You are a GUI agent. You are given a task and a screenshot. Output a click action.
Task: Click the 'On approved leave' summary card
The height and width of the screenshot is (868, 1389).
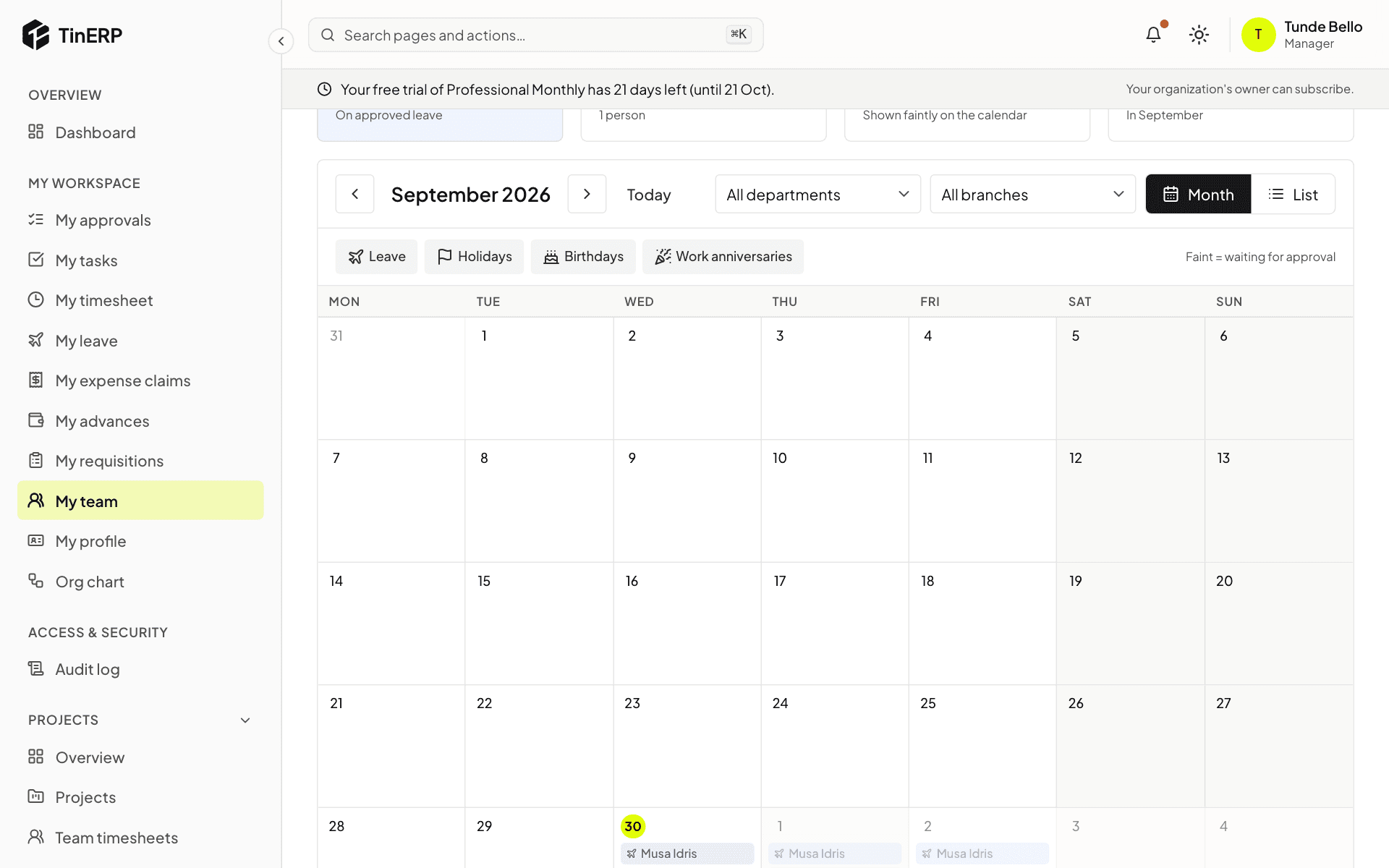point(440,124)
